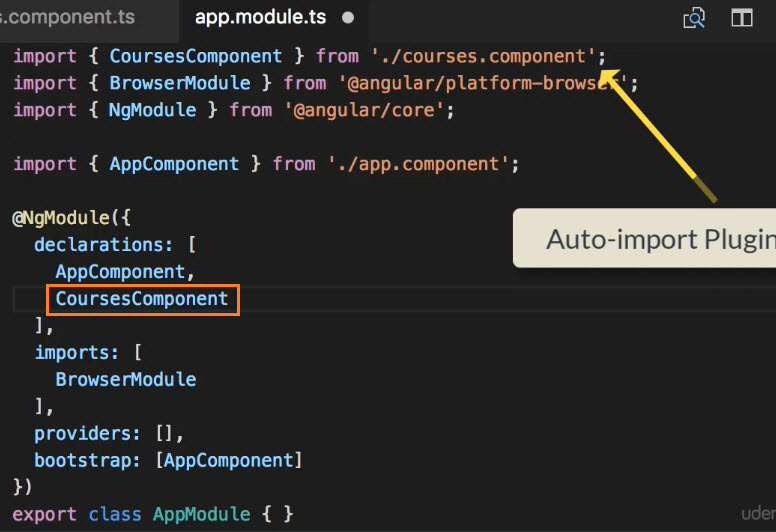The width and height of the screenshot is (776, 532).
Task: Click the './app.component' import path
Action: 421,164
